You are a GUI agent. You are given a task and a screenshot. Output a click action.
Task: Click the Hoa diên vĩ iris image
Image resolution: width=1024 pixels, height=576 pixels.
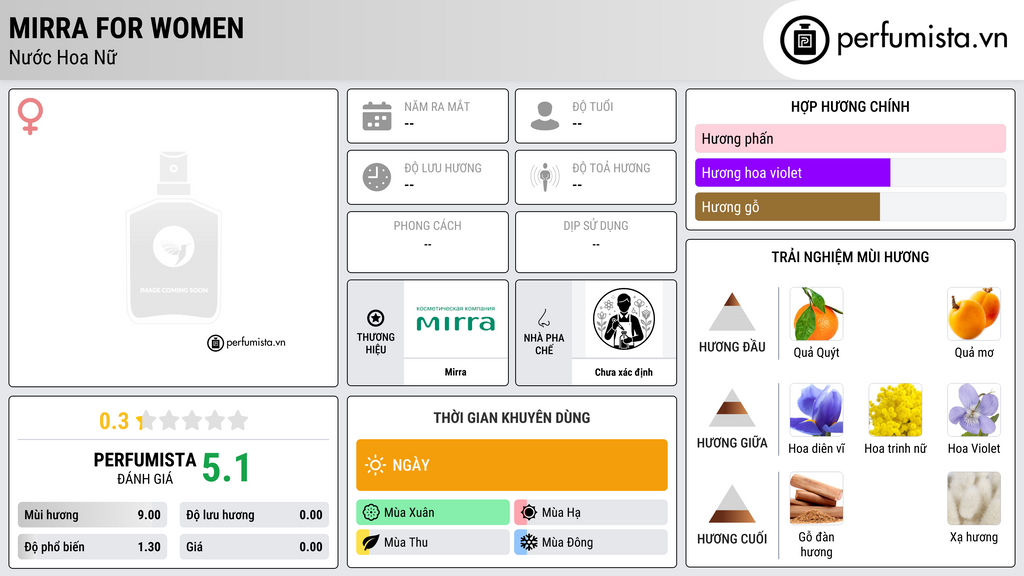click(816, 410)
